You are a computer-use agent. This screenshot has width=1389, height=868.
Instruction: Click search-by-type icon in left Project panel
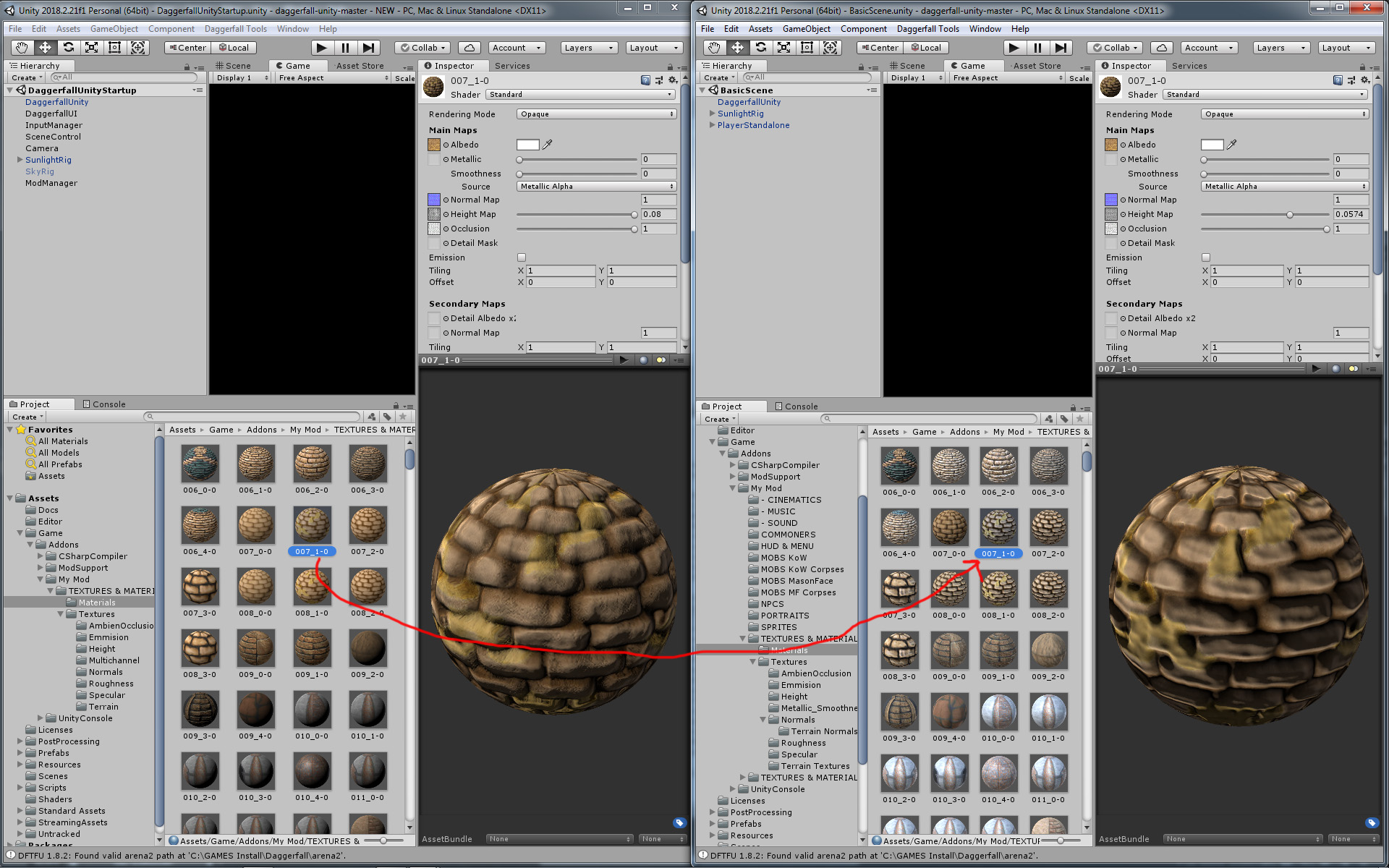click(x=372, y=417)
